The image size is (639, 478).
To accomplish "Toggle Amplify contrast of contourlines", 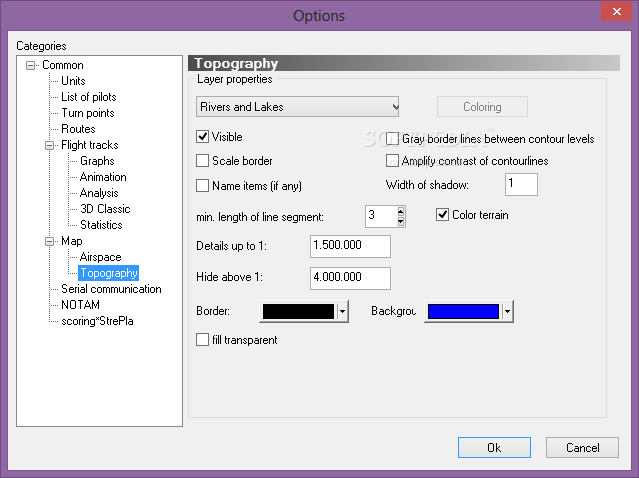I will click(392, 161).
